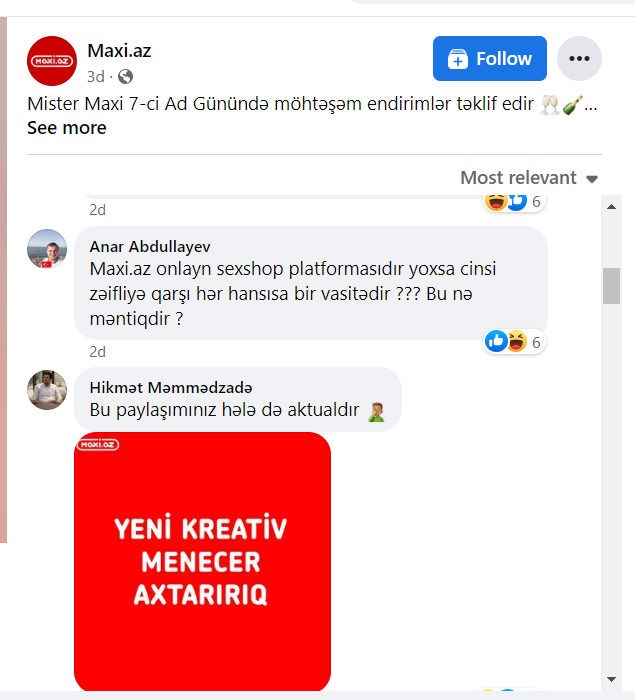Open Hikmət Məmmədzadə's name link
This screenshot has width=635, height=700.
171,387
